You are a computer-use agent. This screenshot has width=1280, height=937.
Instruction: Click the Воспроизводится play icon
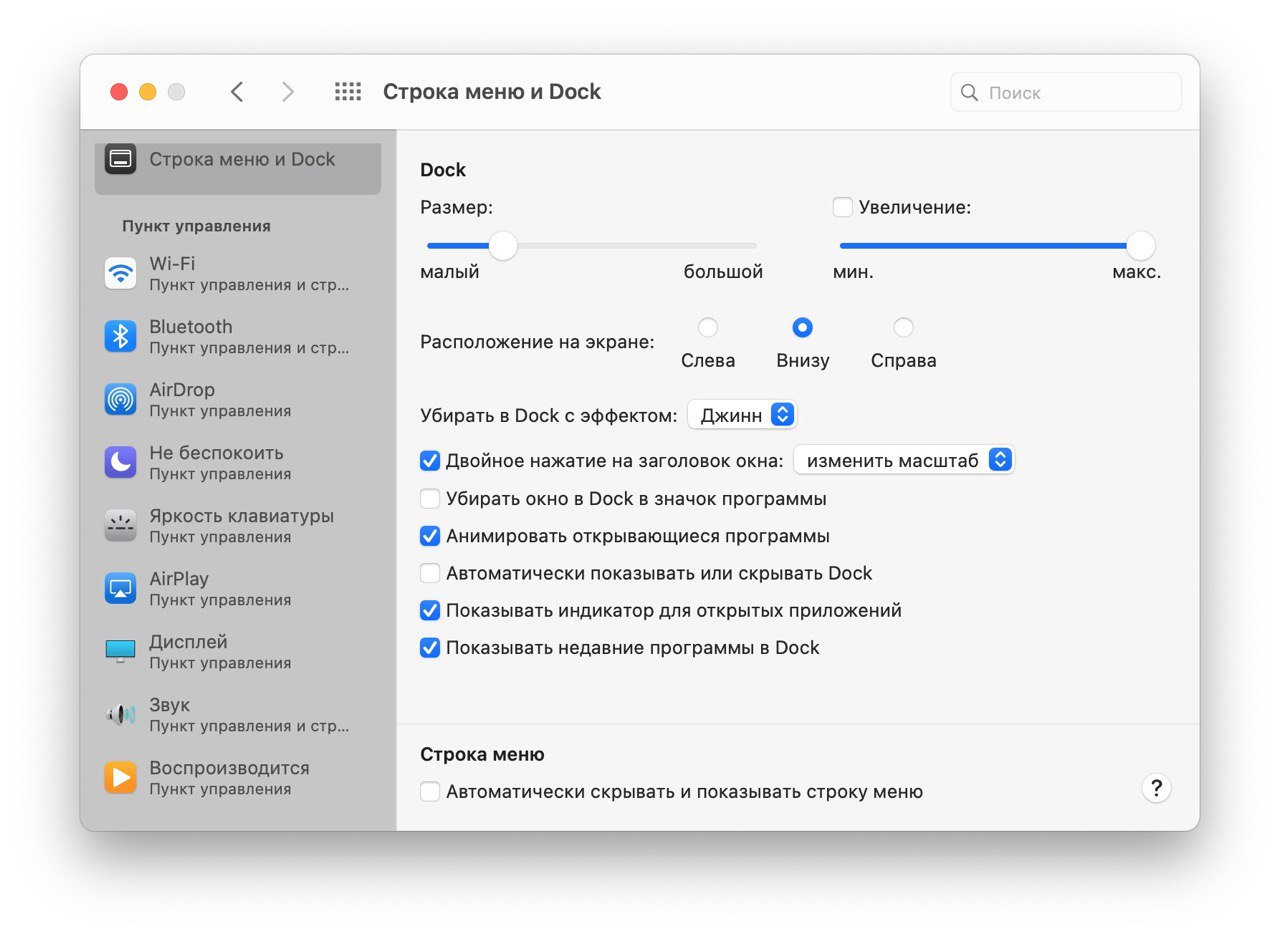pyautogui.click(x=120, y=777)
